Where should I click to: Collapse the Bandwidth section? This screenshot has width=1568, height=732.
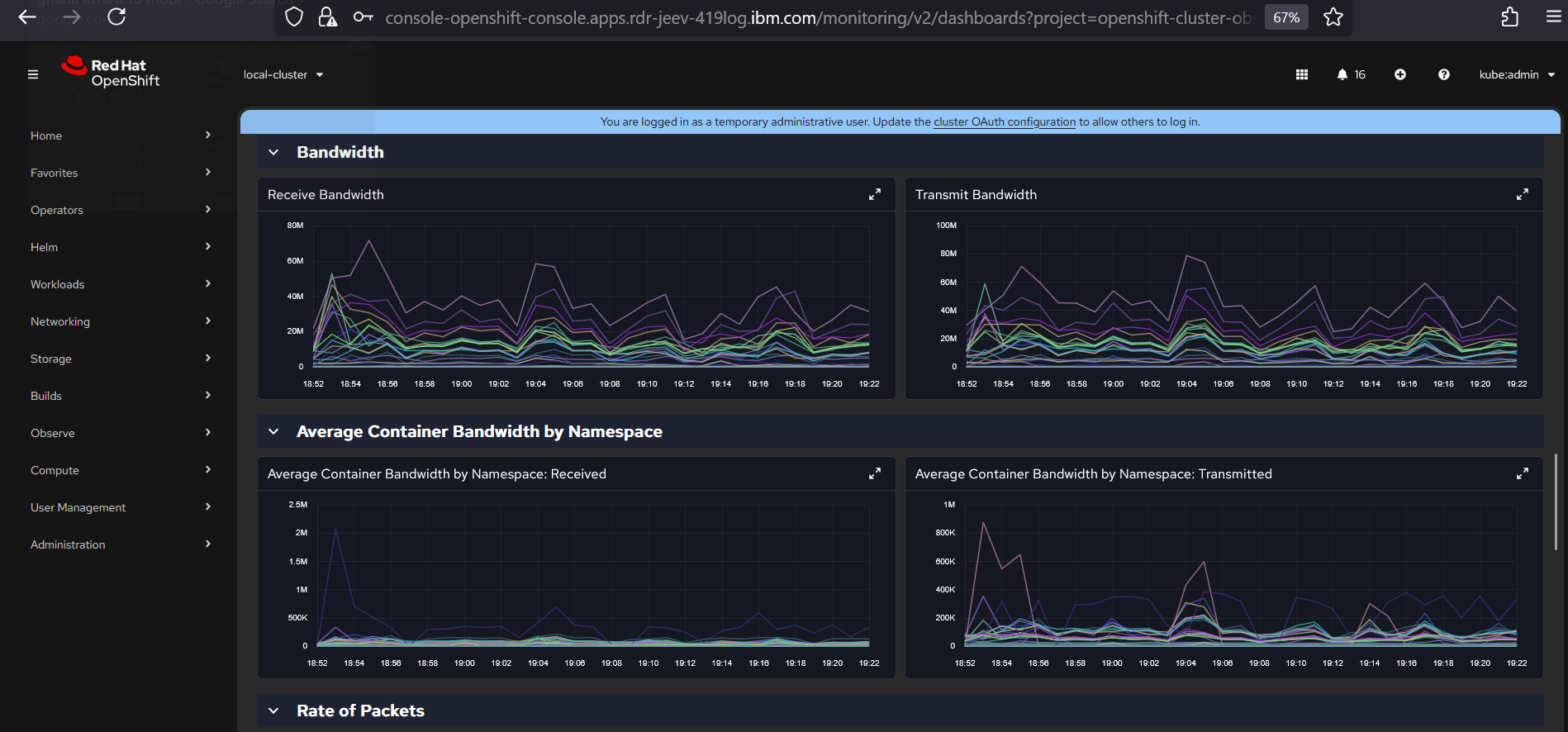coord(273,153)
